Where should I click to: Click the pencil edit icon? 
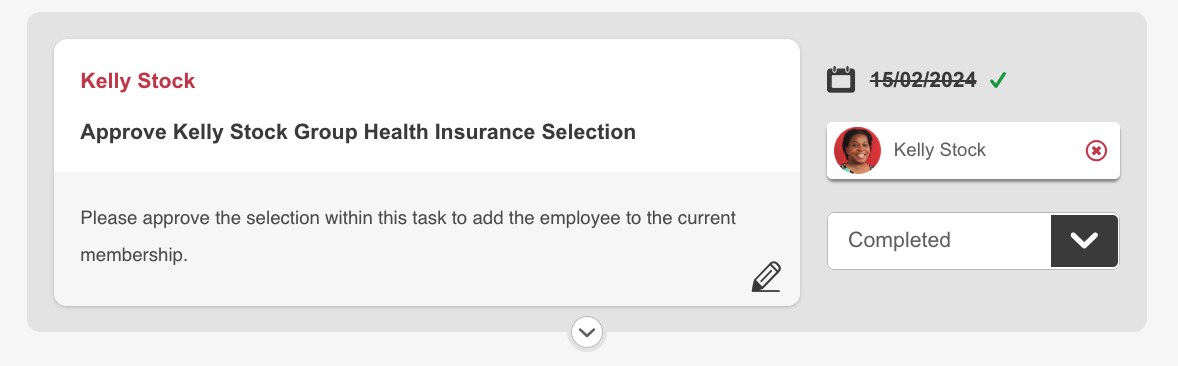tap(766, 277)
